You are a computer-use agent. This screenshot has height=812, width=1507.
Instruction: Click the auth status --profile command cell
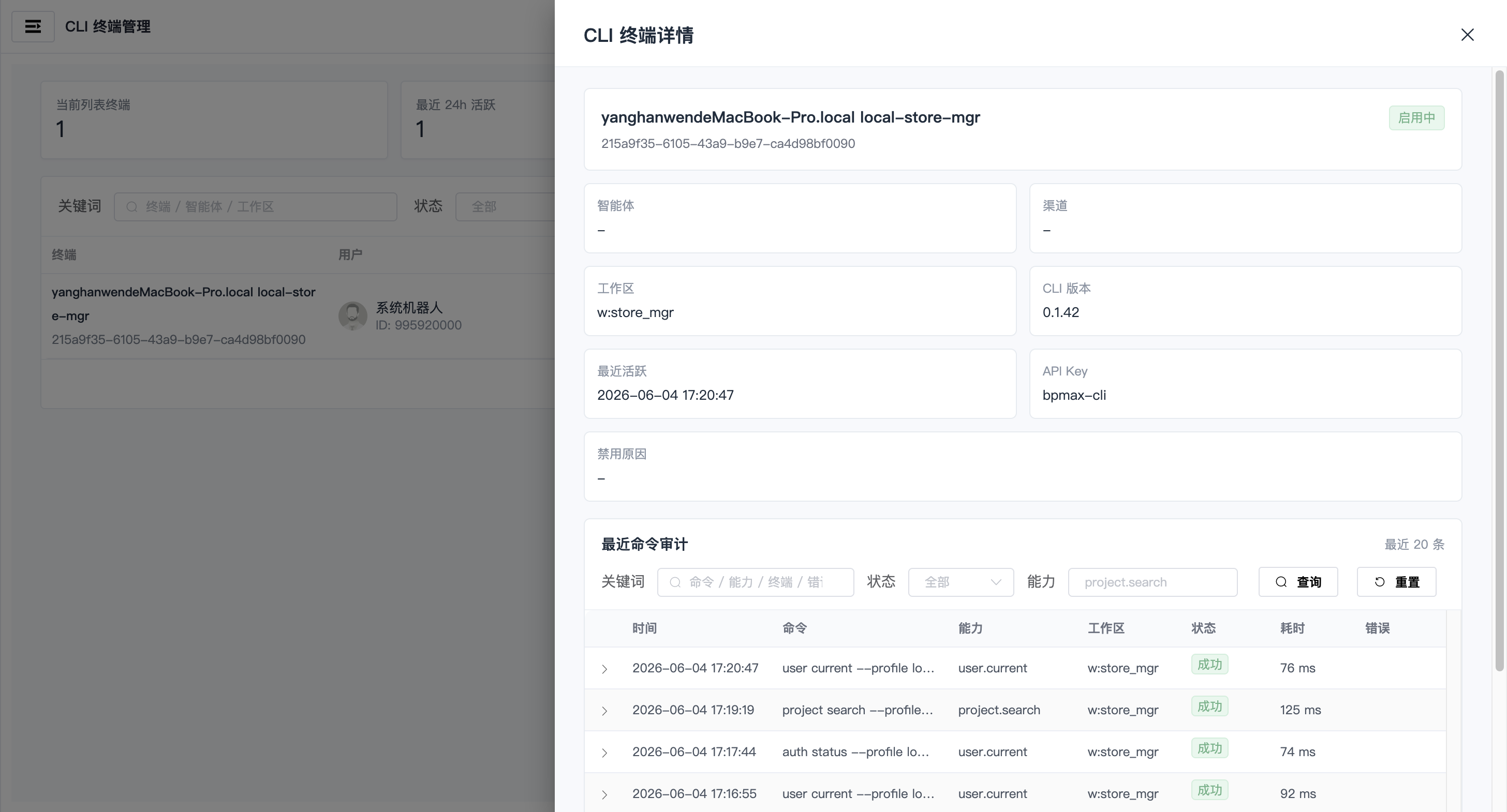(x=855, y=753)
